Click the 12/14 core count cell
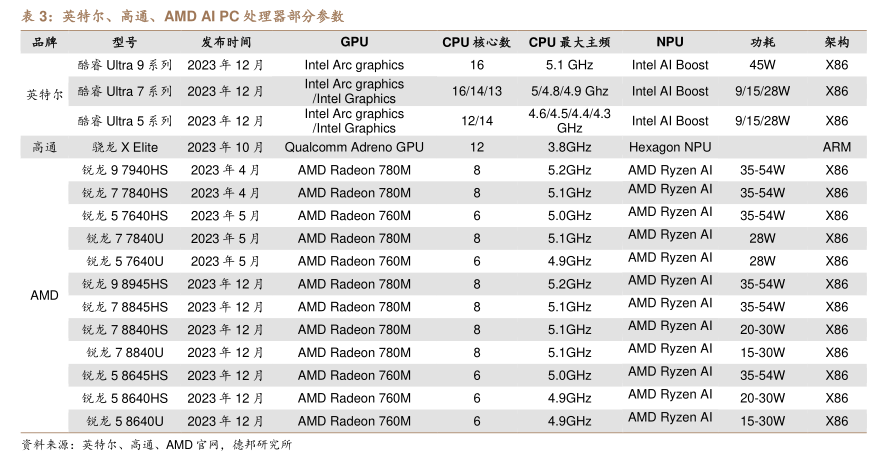This screenshot has width=884, height=462. point(476,121)
